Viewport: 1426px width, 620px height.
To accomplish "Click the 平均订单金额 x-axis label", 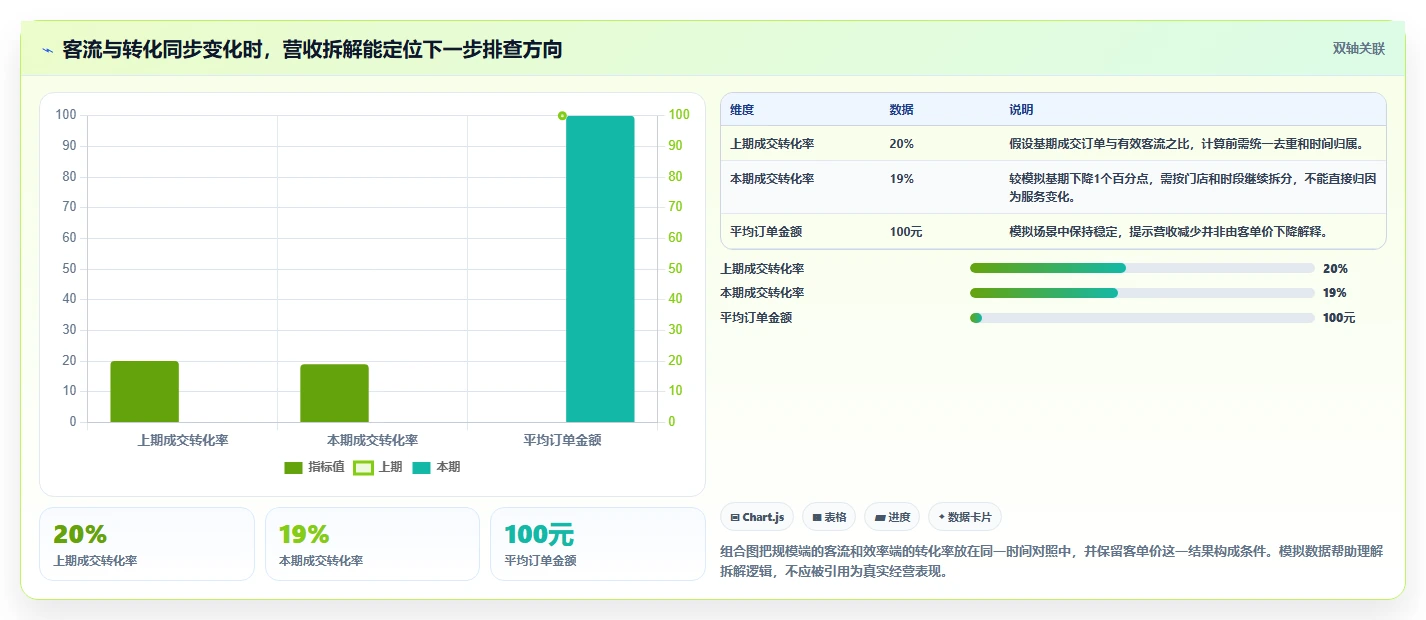I will [x=562, y=440].
